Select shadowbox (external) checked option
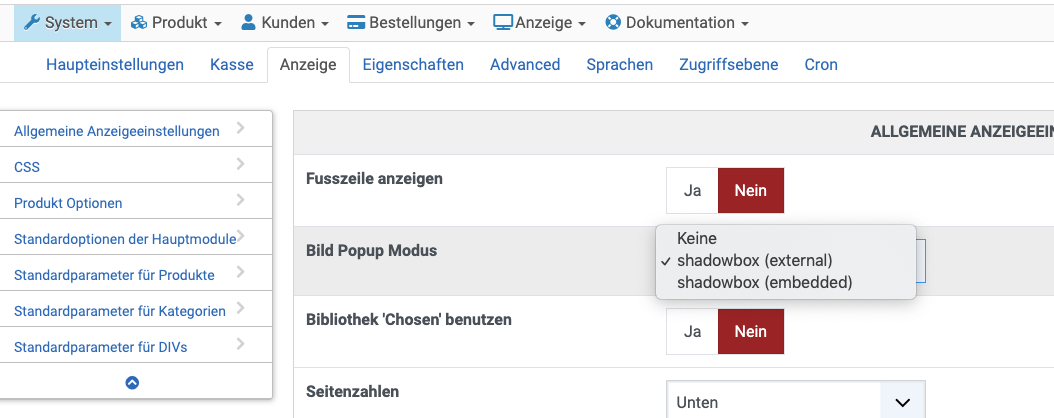Image resolution: width=1054 pixels, height=418 pixels. pyautogui.click(x=754, y=260)
